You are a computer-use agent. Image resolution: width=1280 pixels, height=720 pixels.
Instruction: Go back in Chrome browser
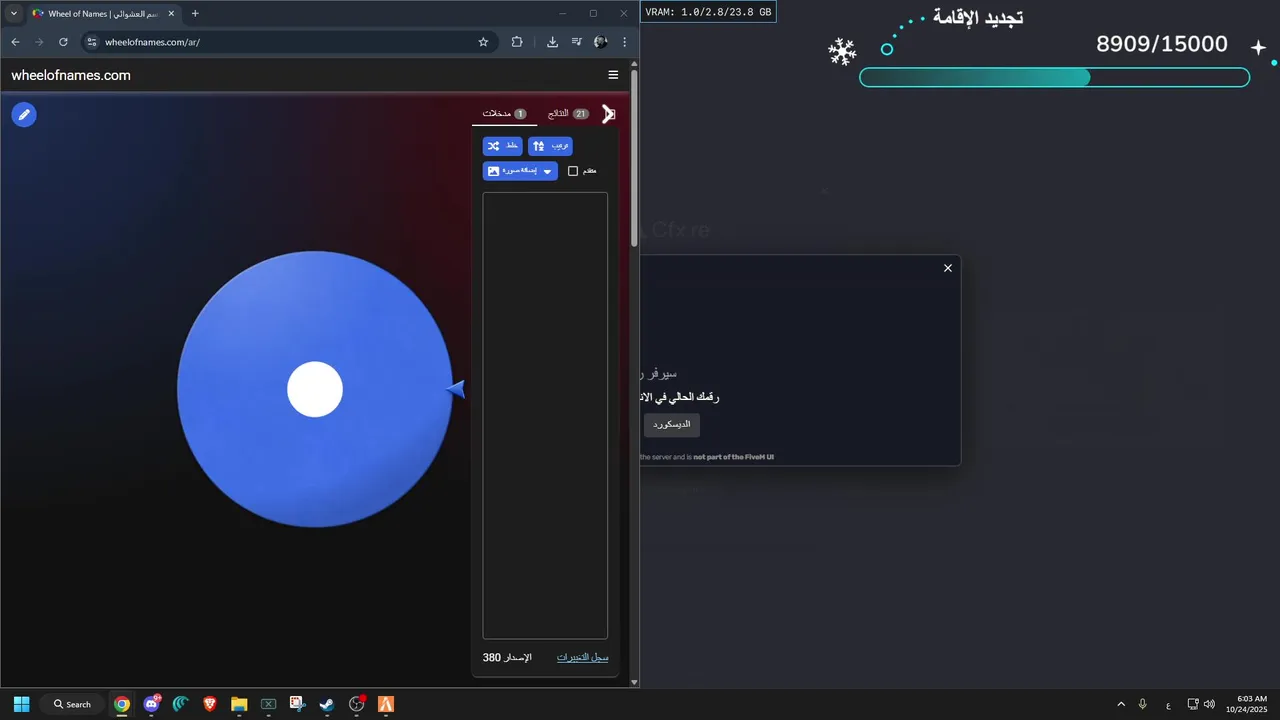15,42
